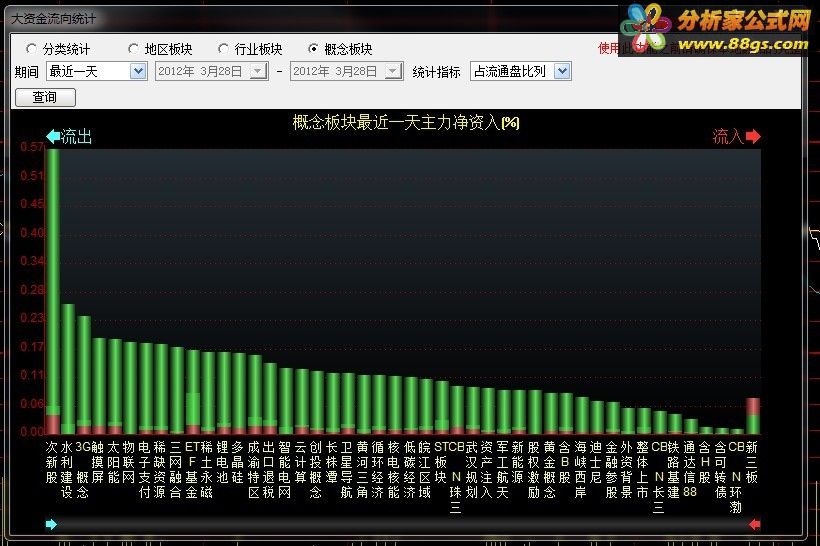The image size is (820, 546).
Task: Click the 水利建设 bar
Action: click(68, 369)
